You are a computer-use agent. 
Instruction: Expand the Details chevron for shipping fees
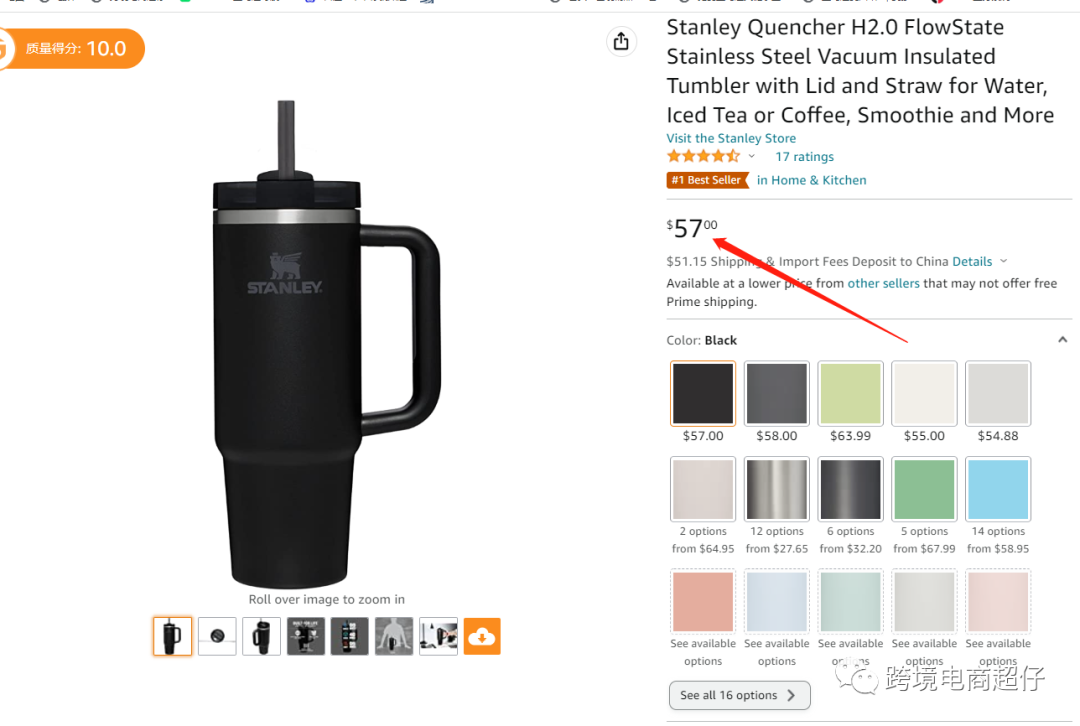click(1004, 261)
